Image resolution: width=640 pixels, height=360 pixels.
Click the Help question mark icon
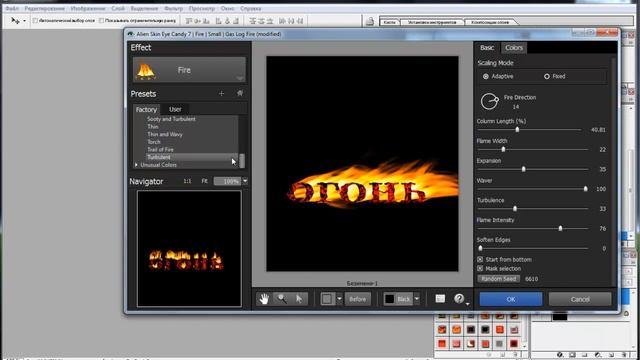click(x=459, y=299)
